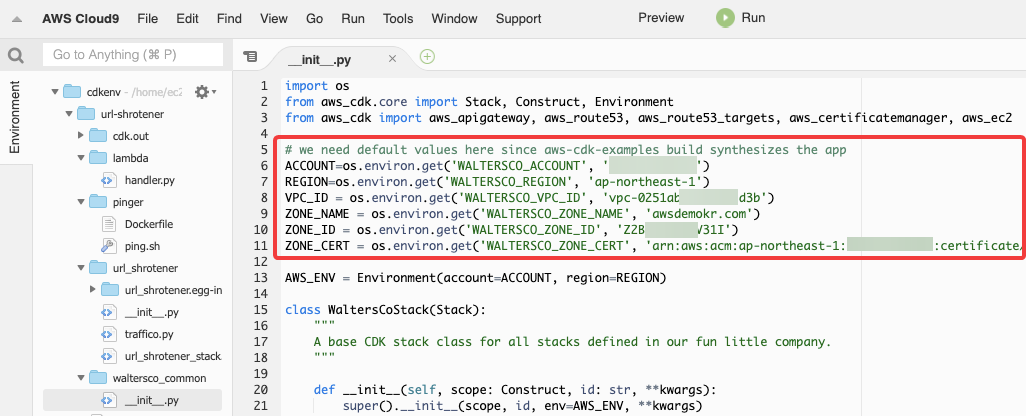Click aws_certificatemanager import on line 3

click(x=868, y=118)
